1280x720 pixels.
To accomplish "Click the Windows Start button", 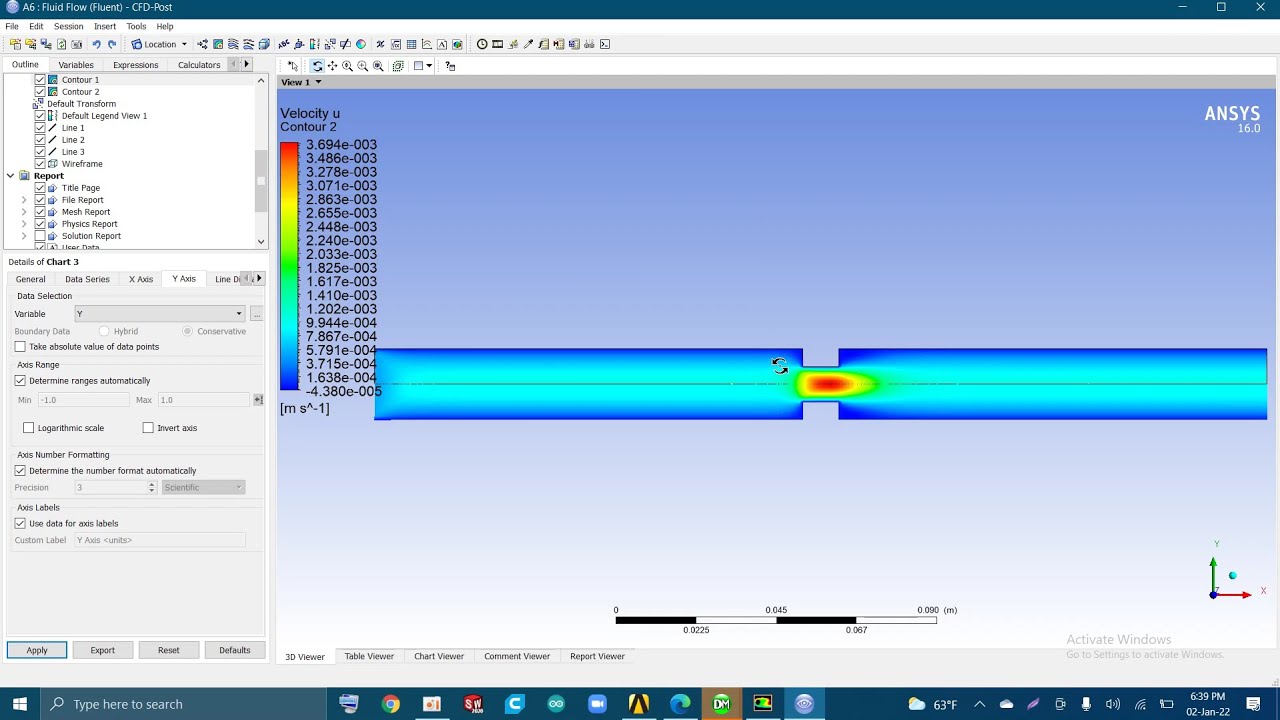I will tap(20, 704).
